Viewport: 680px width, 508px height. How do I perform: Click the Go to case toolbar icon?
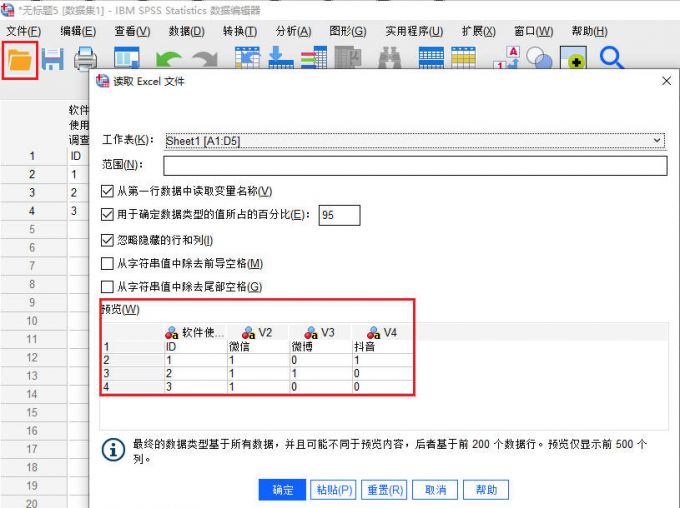247,58
